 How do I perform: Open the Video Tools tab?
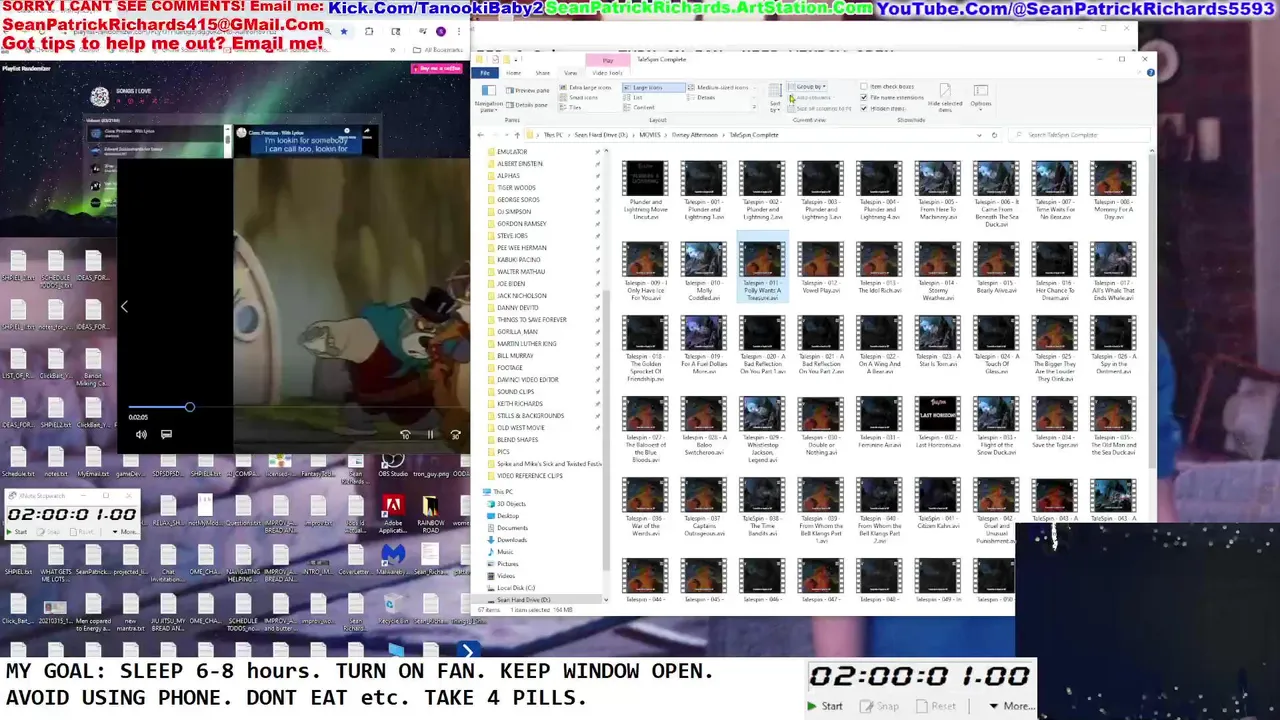click(x=607, y=73)
